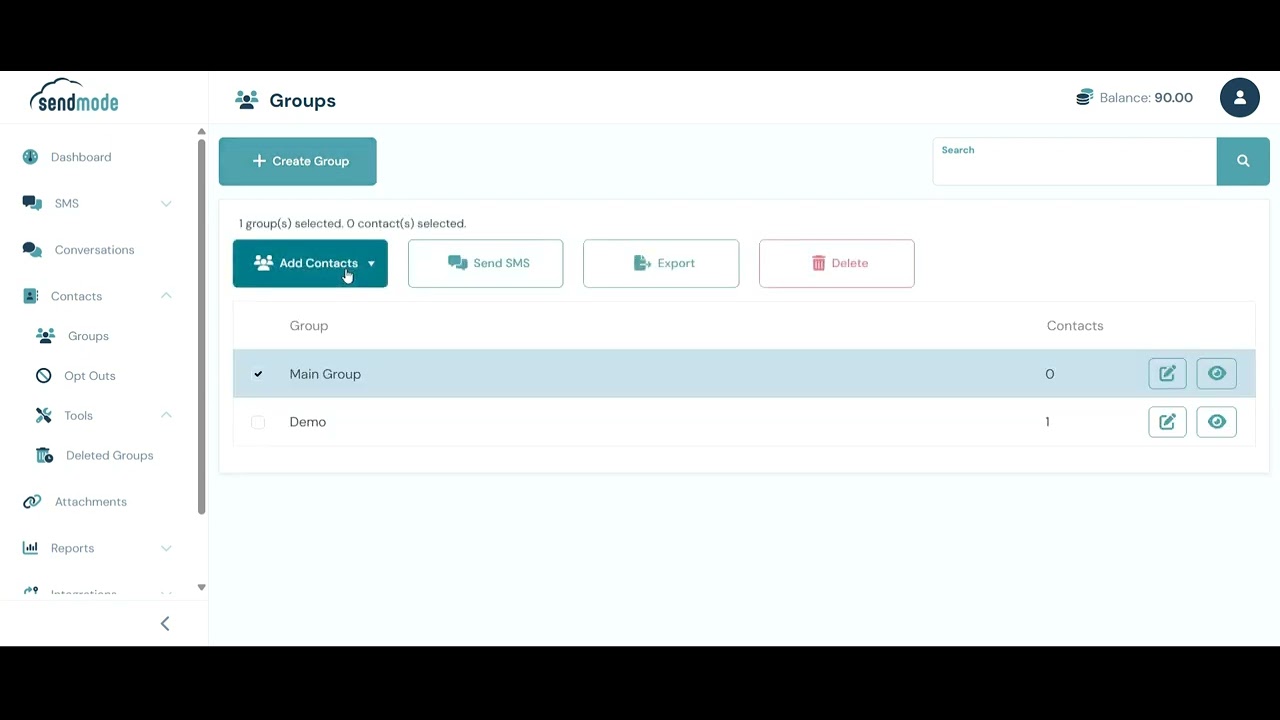Click the sidebar scrollbar up arrow
This screenshot has width=1280, height=720.
coord(201,132)
